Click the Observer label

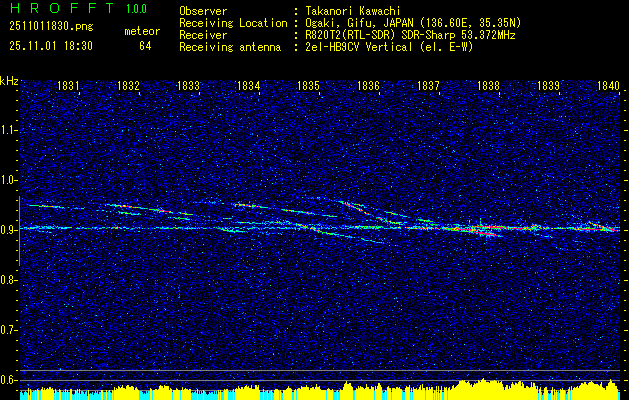click(x=203, y=11)
